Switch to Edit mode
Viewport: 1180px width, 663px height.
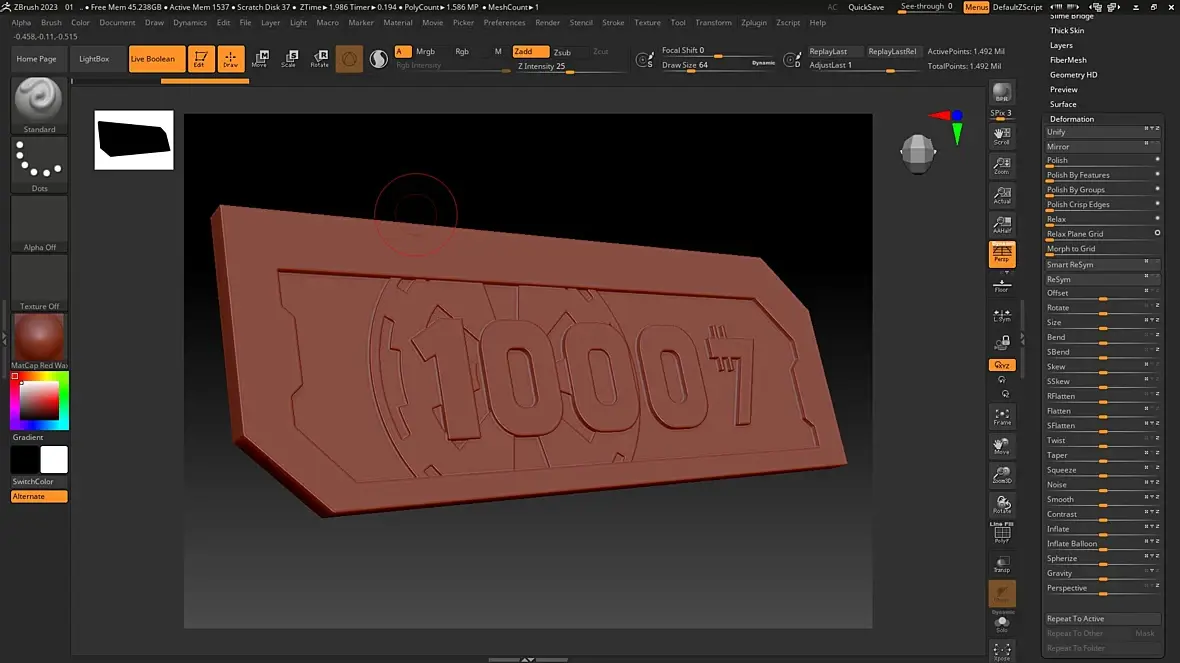201,59
